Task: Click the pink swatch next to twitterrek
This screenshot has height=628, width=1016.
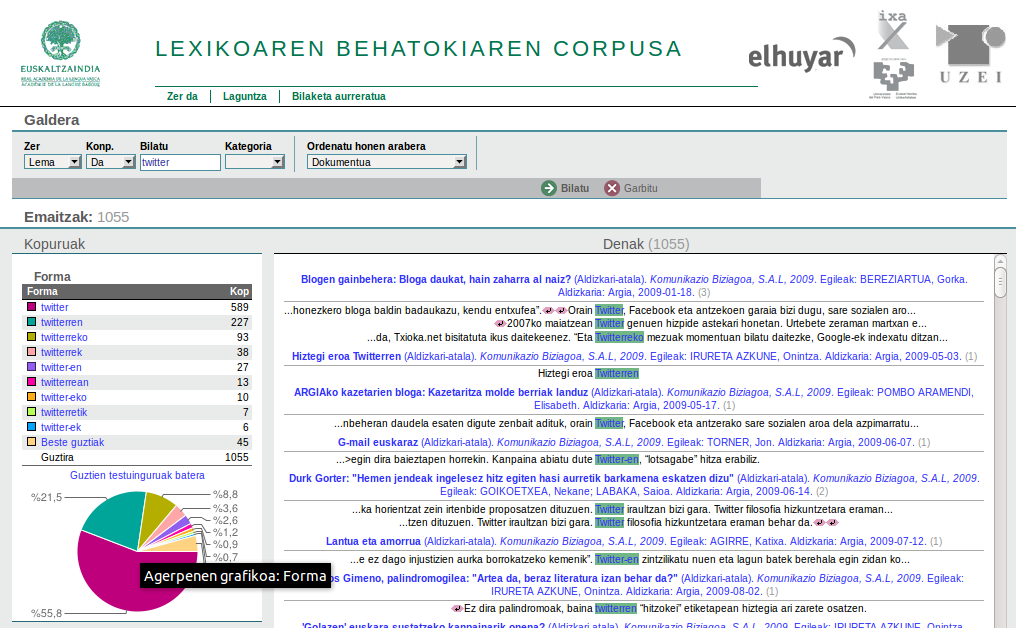Action: pyautogui.click(x=31, y=351)
